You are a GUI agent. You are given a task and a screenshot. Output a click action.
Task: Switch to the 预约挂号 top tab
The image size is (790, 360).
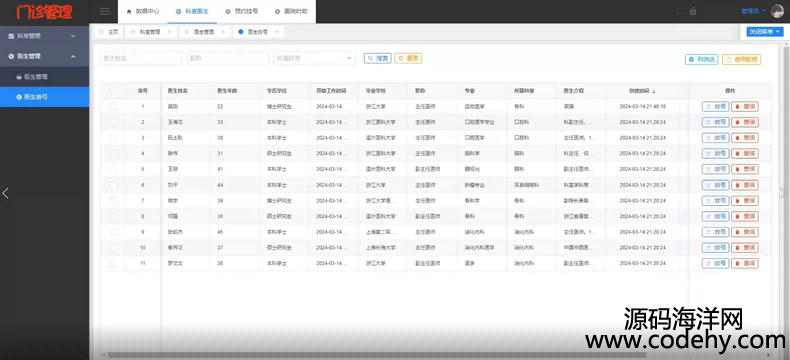pos(241,11)
